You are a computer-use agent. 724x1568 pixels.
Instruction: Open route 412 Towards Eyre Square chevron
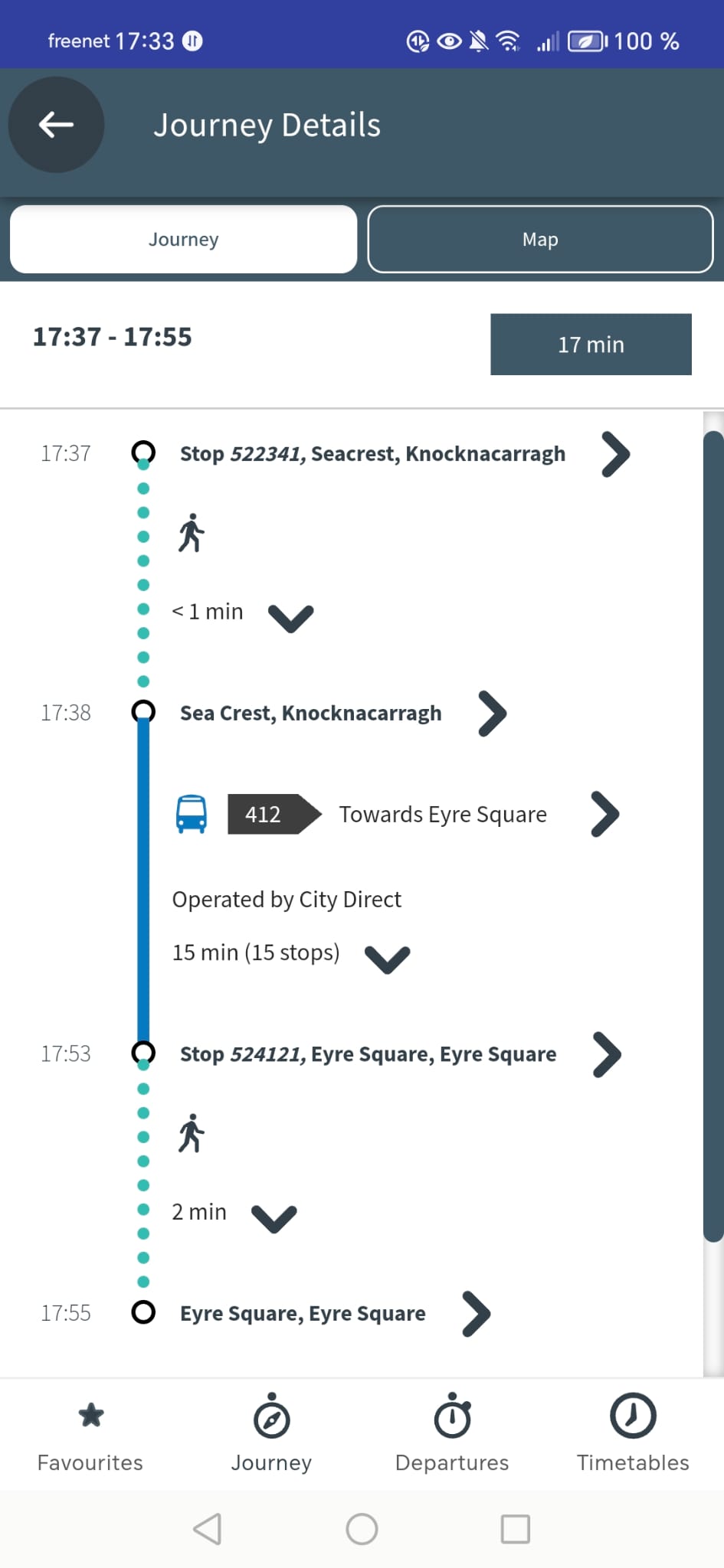[x=604, y=814]
